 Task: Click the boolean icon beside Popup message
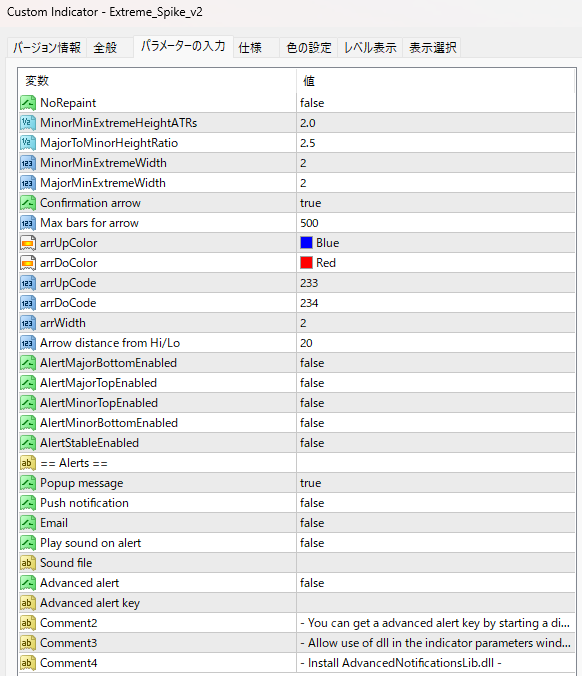click(28, 483)
